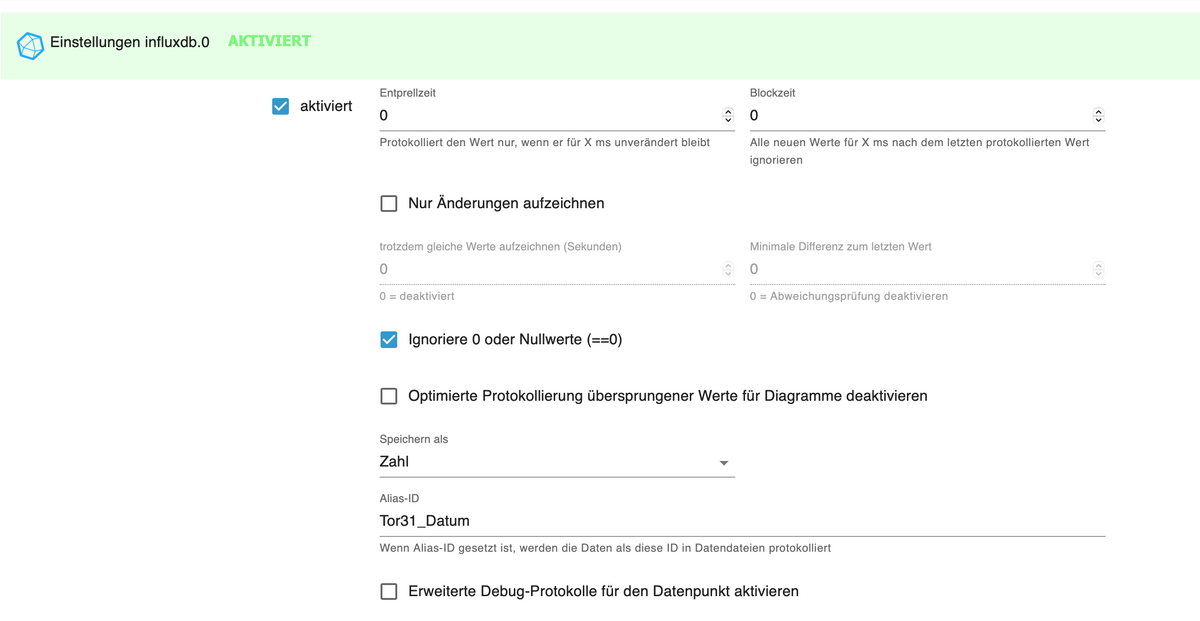1200x621 pixels.
Task: Focus the Blockzeit input field
Action: pos(915,116)
